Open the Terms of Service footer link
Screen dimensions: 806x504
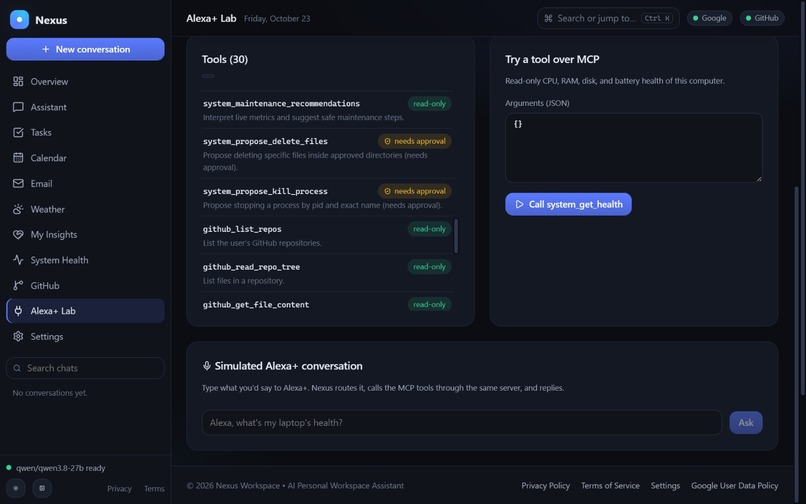coord(610,485)
